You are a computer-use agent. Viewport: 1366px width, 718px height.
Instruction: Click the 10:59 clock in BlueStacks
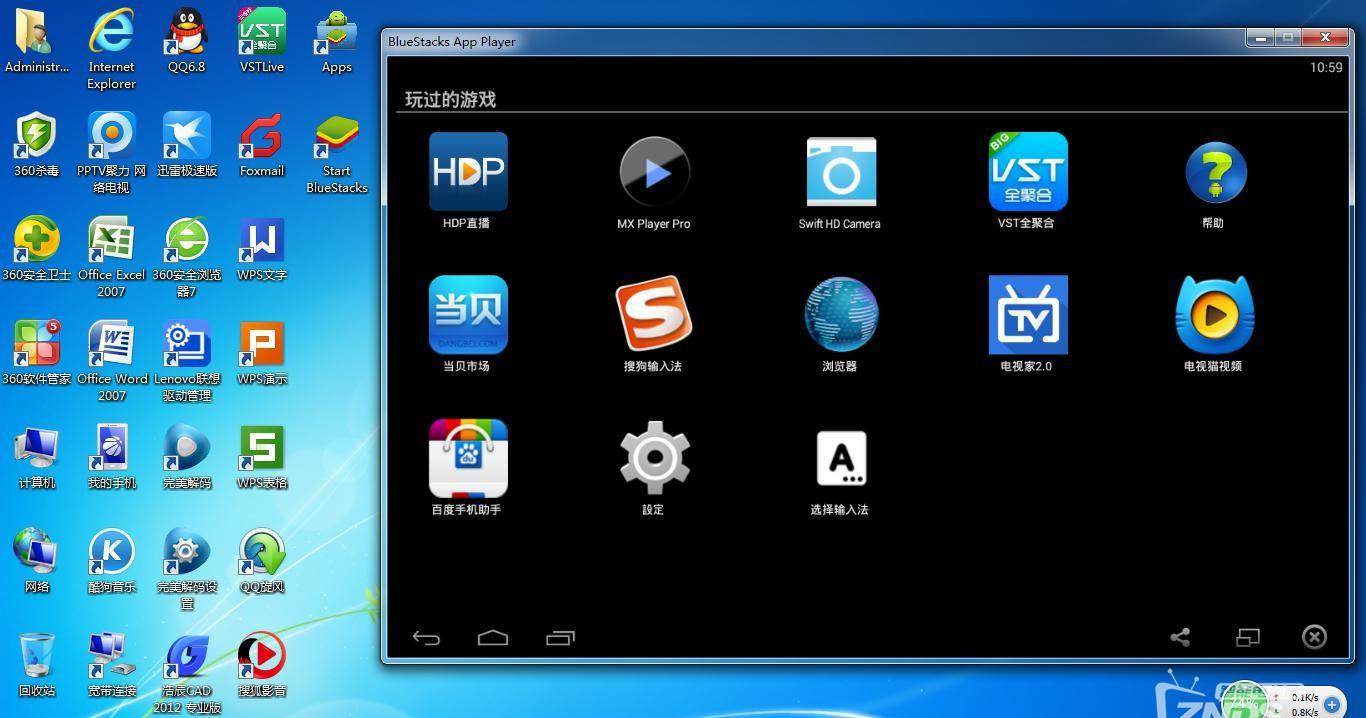(x=1326, y=67)
